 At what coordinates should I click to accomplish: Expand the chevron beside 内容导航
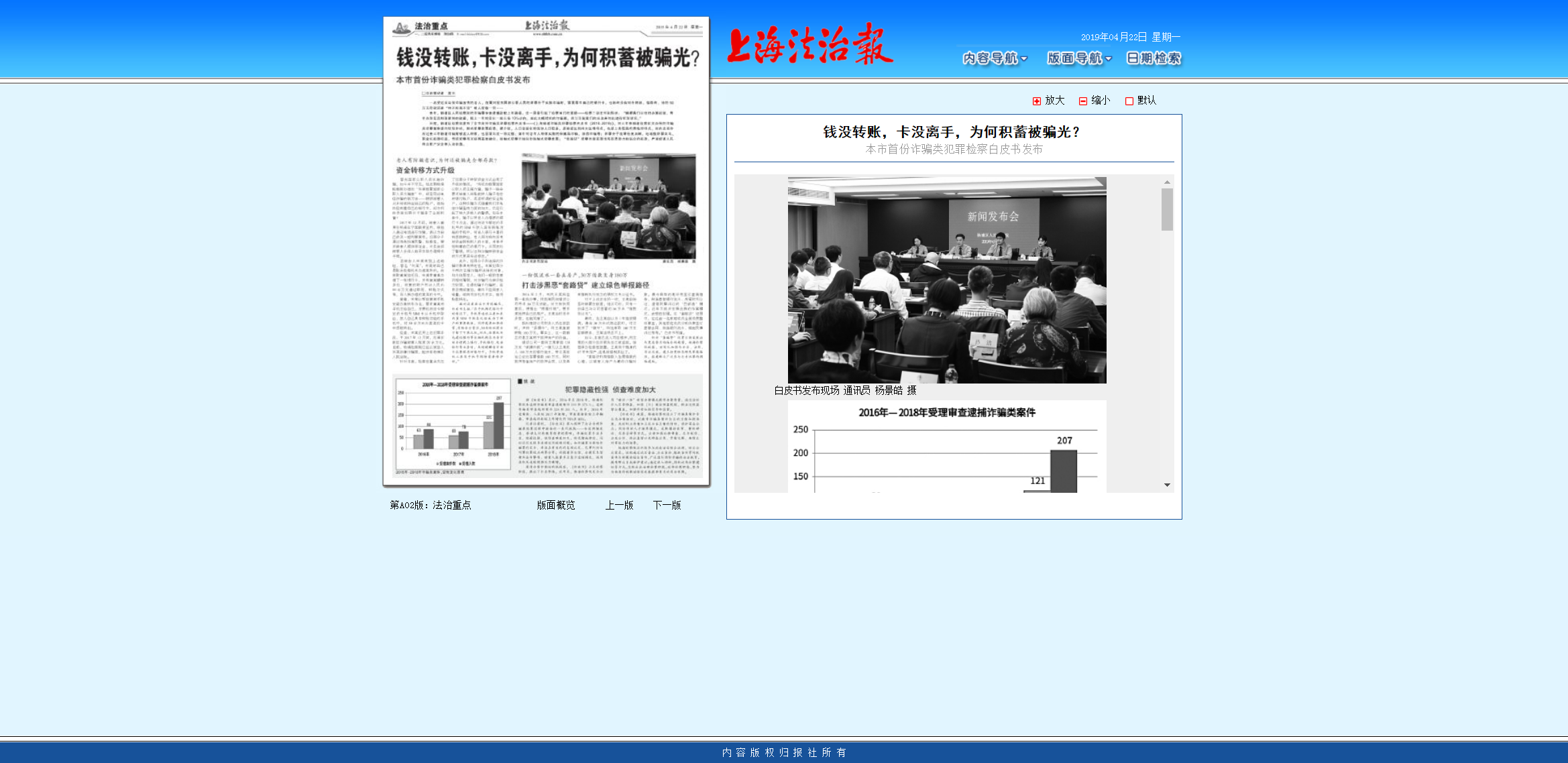1022,59
